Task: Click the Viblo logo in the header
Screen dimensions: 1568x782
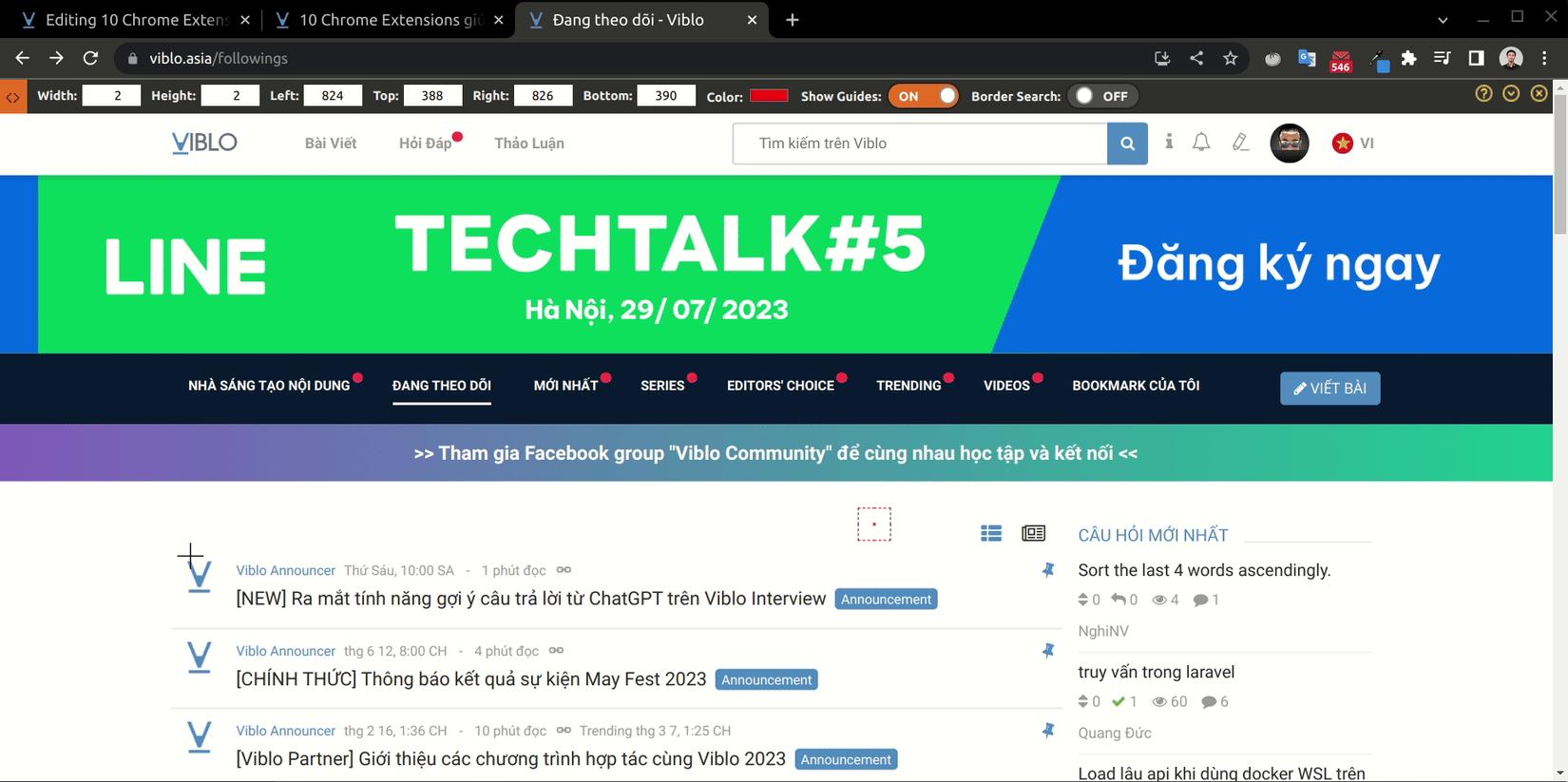Action: [204, 143]
